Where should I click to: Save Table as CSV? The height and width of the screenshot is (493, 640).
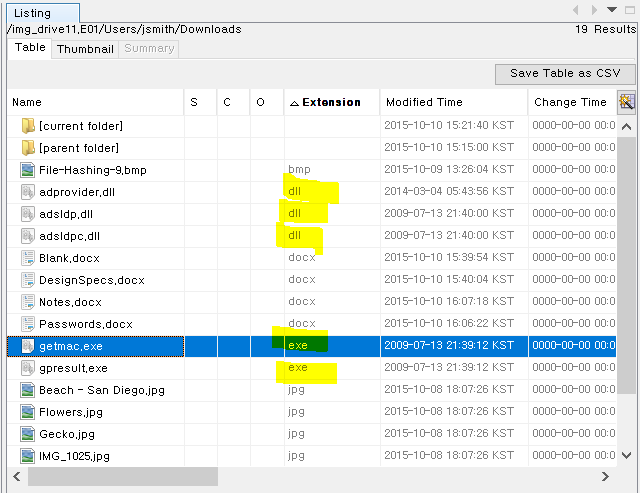[565, 73]
